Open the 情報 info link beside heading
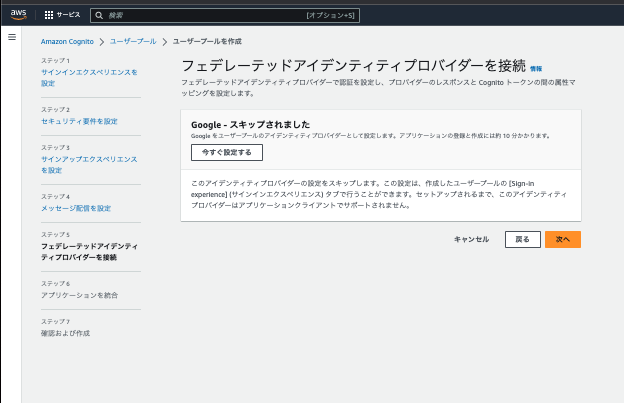Screen dimensions: 624x403 (x=536, y=69)
